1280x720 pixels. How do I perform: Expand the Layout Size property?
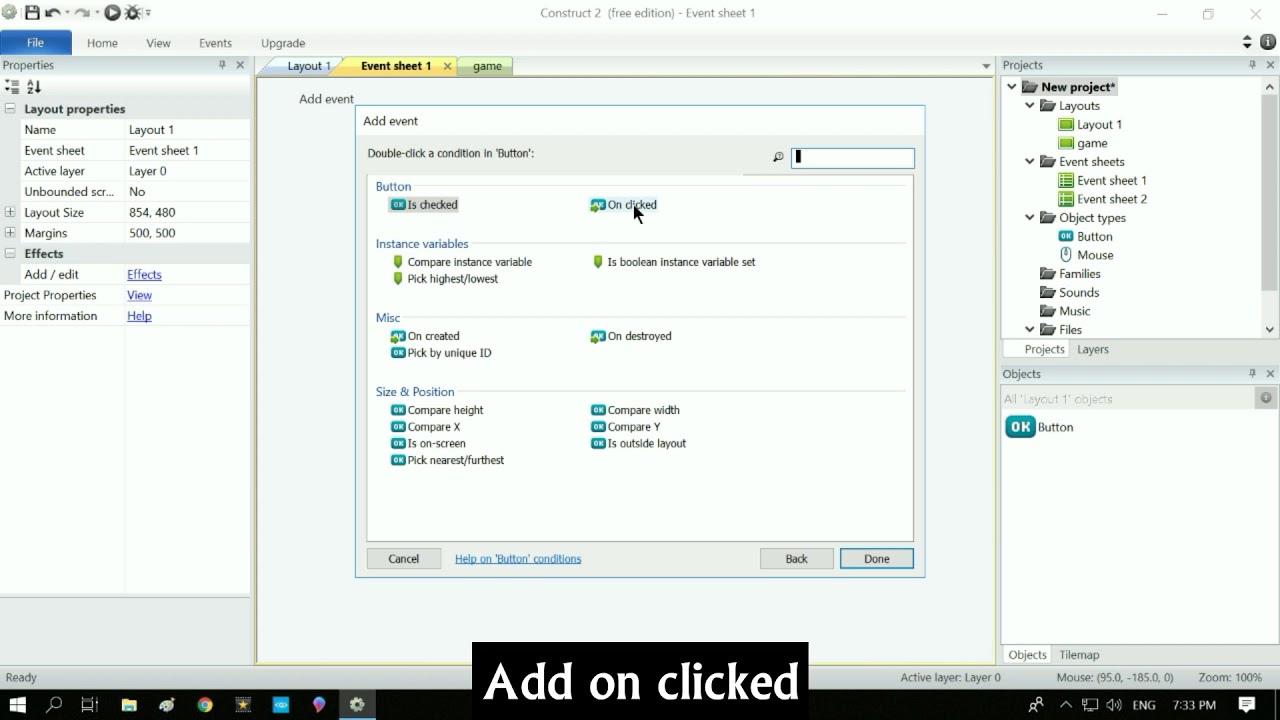tap(10, 212)
